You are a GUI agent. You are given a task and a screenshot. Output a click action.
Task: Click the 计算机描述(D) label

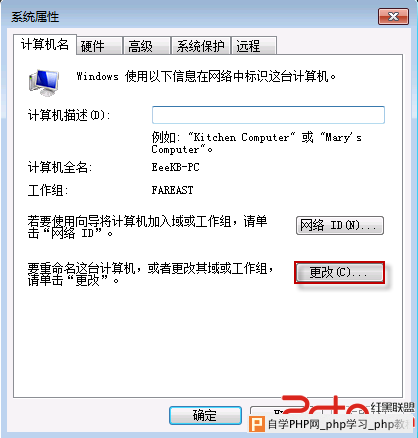click(x=69, y=115)
